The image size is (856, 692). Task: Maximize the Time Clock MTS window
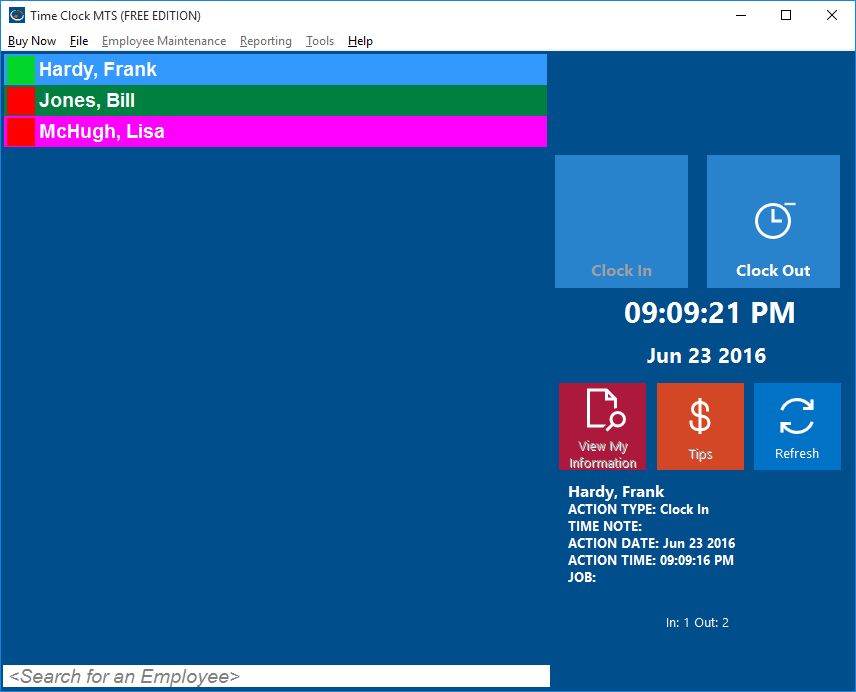click(786, 15)
